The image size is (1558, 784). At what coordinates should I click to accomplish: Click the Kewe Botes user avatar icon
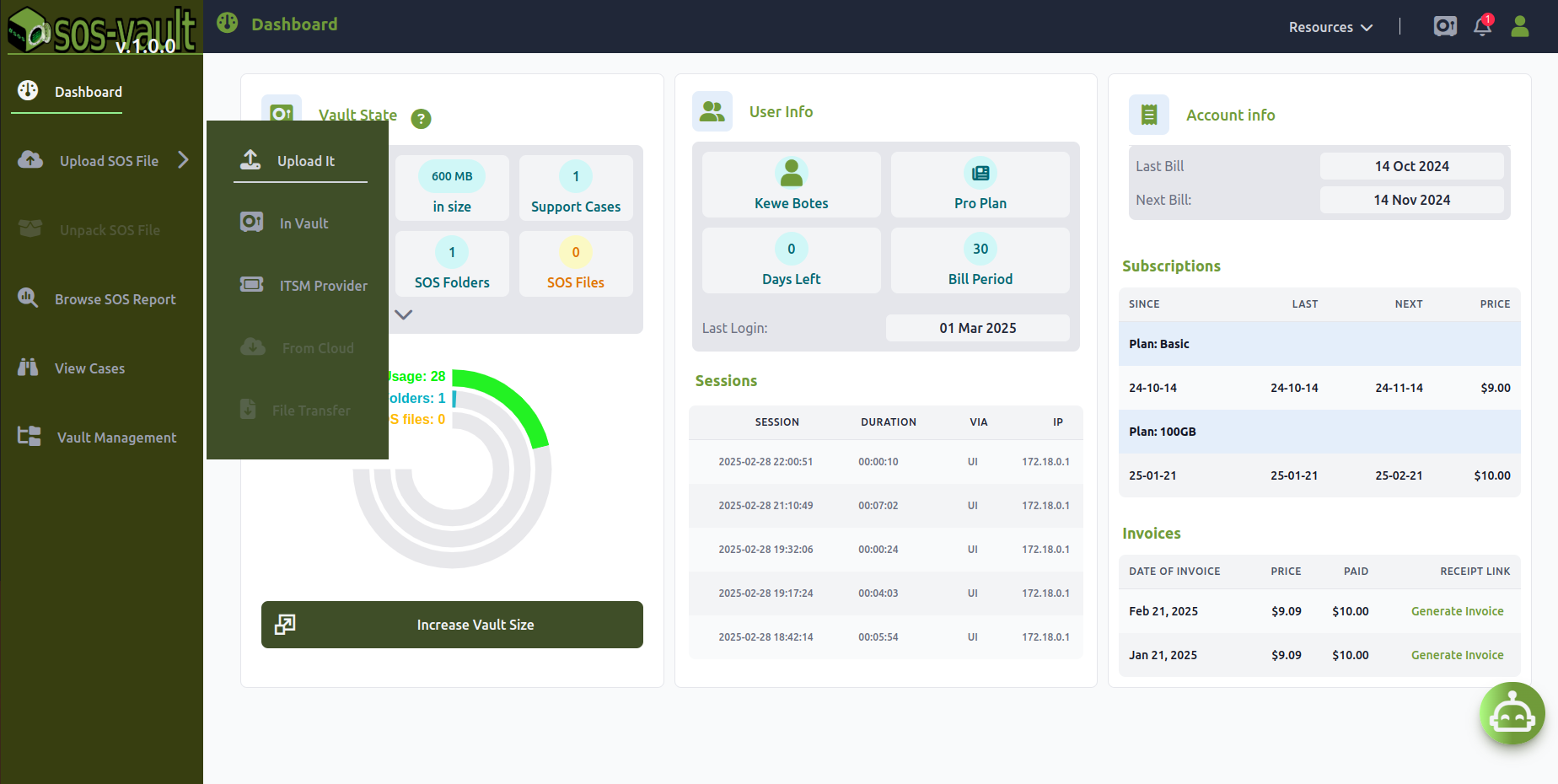[x=792, y=173]
